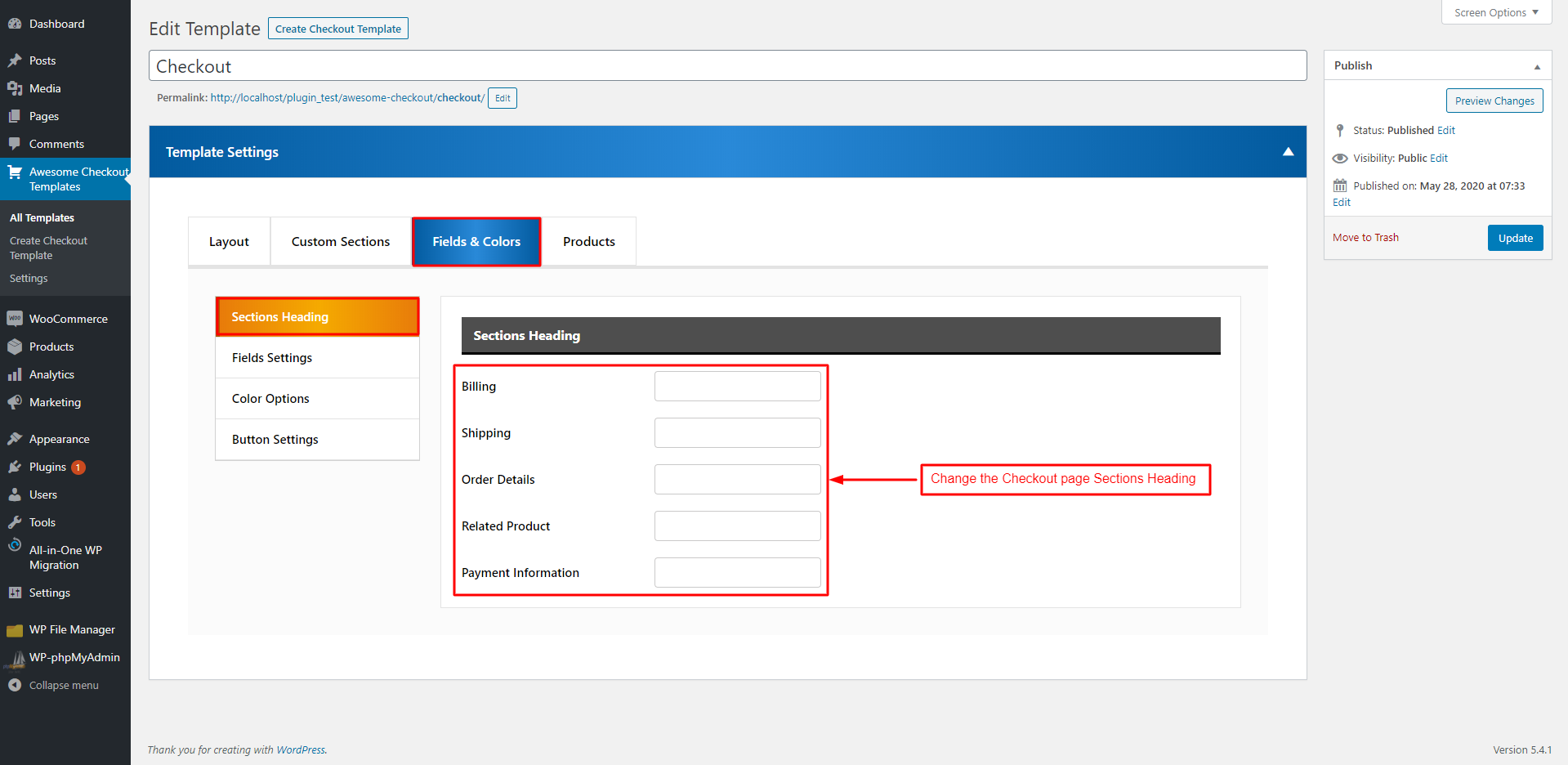Screen dimensions: 1568x765
Task: Edit the Published status link
Action: point(1446,131)
